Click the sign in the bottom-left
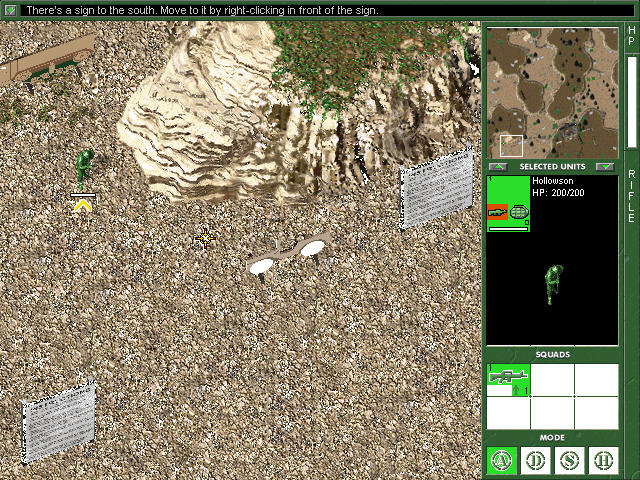 click(59, 420)
